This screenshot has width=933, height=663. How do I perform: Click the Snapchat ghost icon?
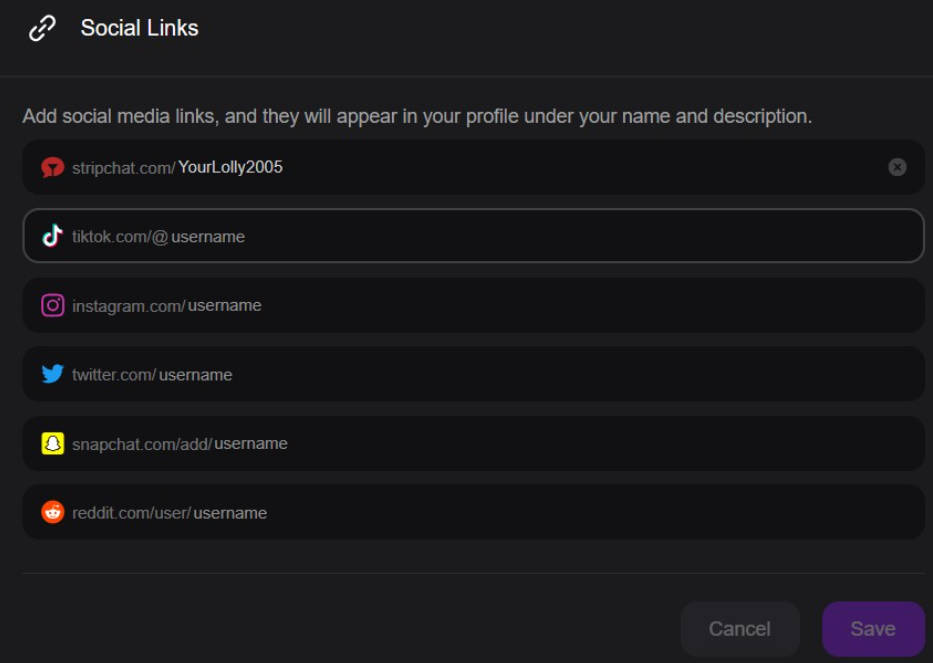pos(53,443)
